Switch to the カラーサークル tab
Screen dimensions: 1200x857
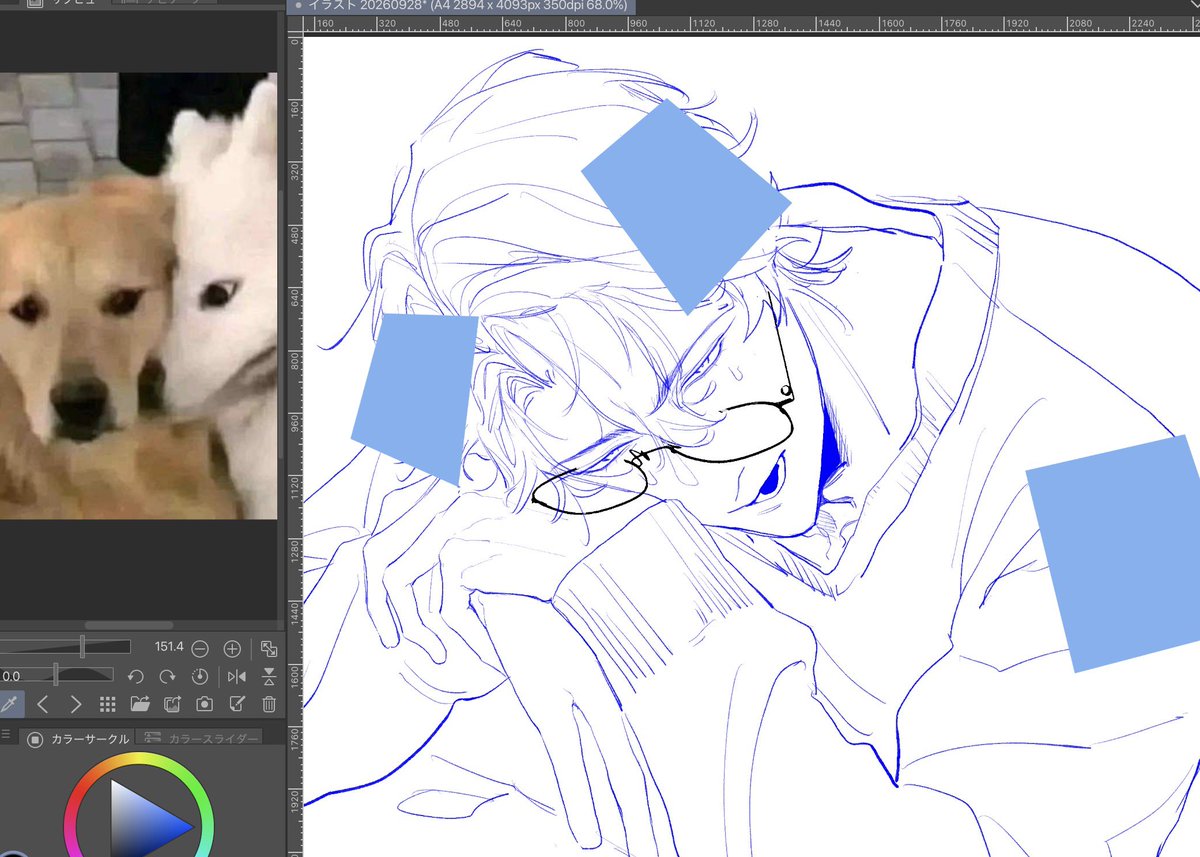click(78, 739)
